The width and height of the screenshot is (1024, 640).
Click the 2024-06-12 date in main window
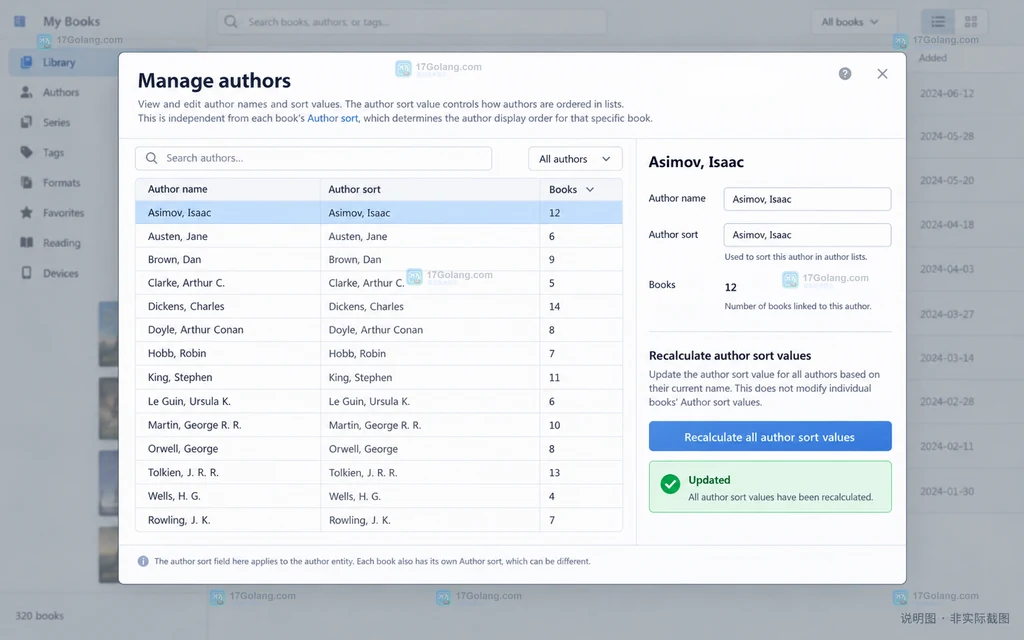coord(947,93)
